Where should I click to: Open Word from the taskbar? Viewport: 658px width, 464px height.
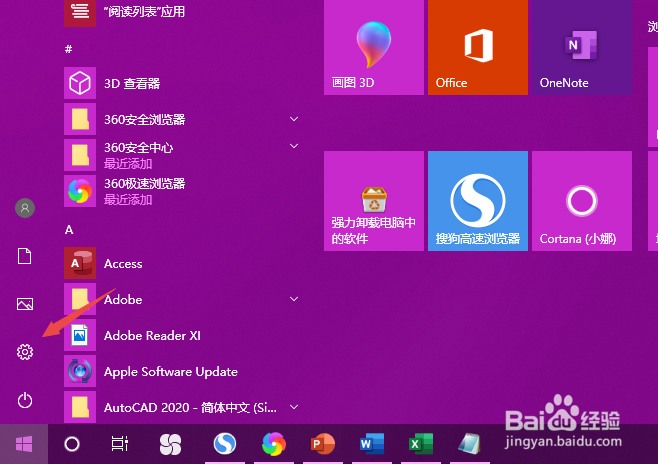tap(371, 444)
